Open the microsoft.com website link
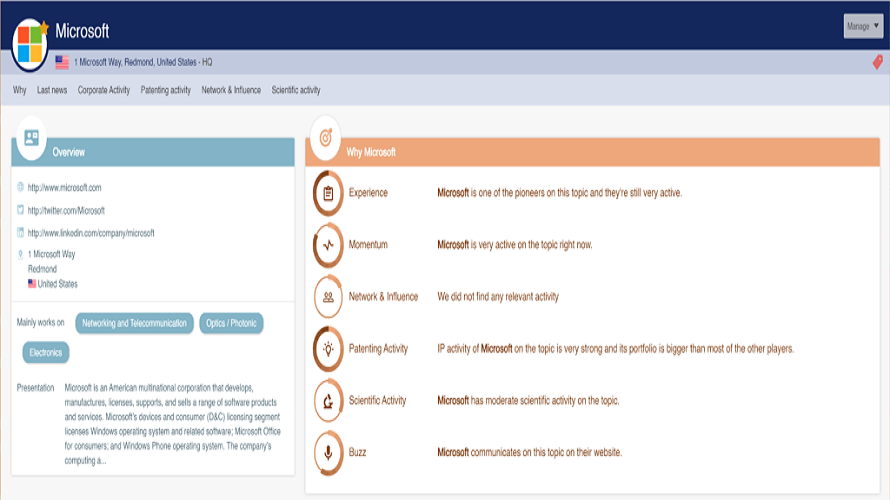890x500 pixels. (x=65, y=187)
